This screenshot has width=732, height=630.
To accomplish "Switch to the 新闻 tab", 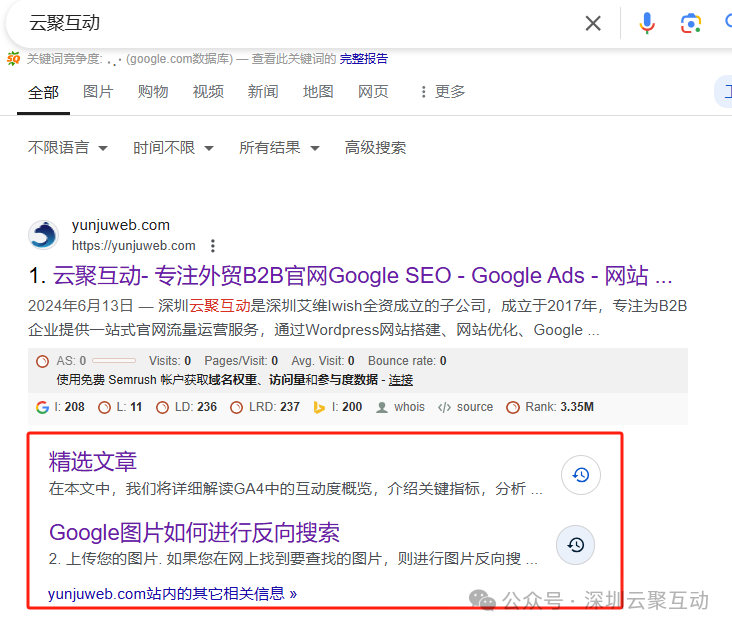I will 263,91.
